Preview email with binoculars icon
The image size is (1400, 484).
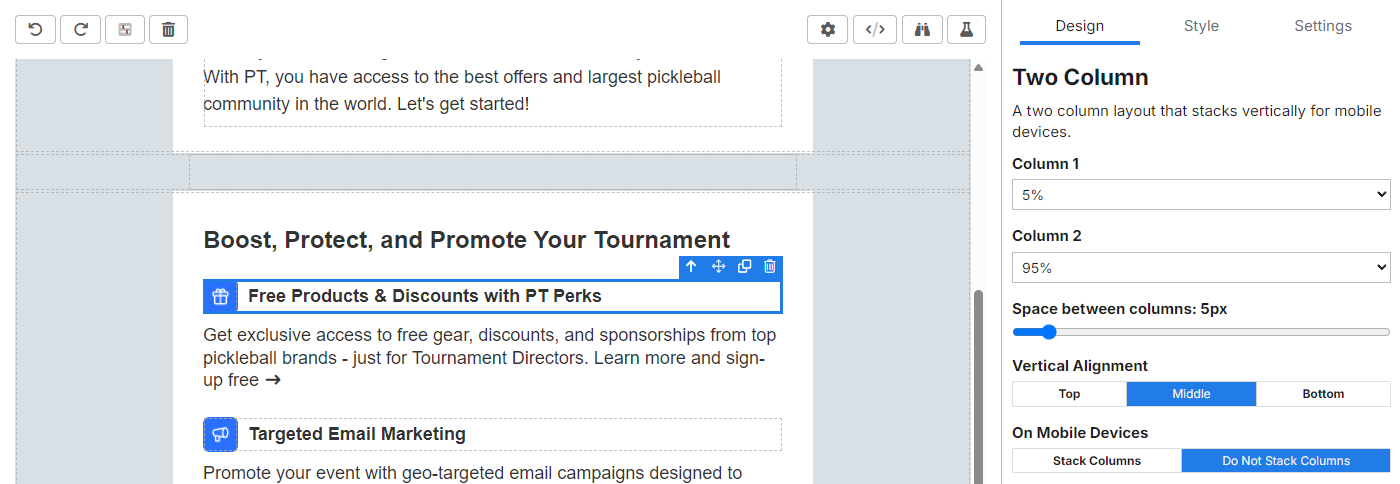(922, 30)
